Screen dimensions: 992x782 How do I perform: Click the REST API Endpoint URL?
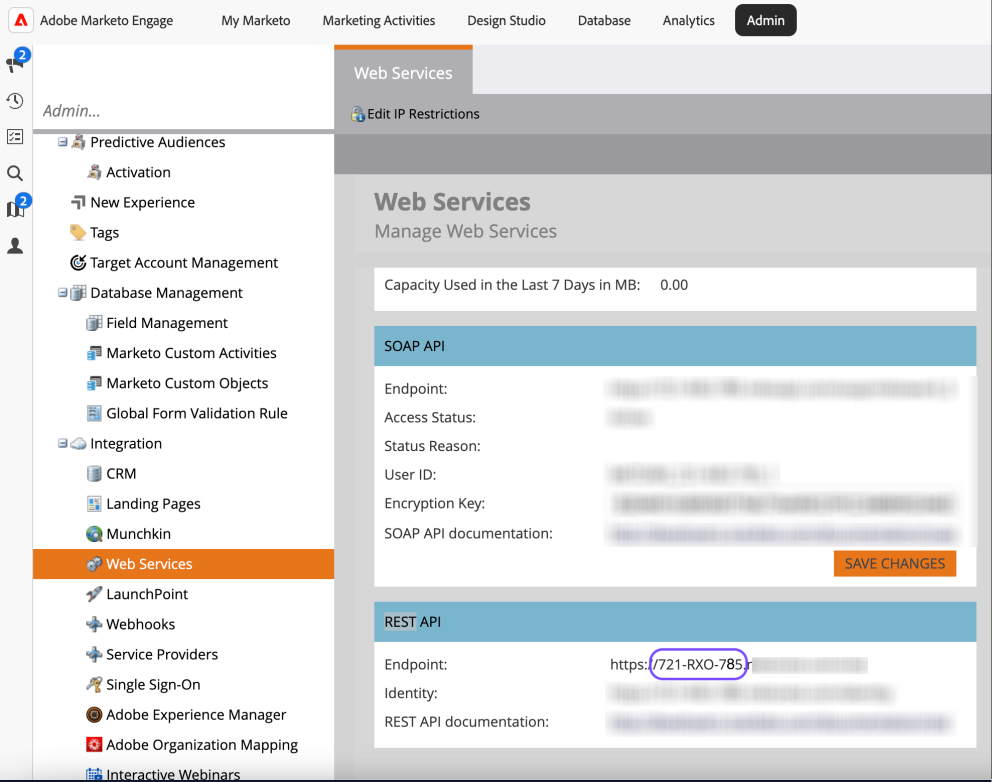click(x=738, y=664)
